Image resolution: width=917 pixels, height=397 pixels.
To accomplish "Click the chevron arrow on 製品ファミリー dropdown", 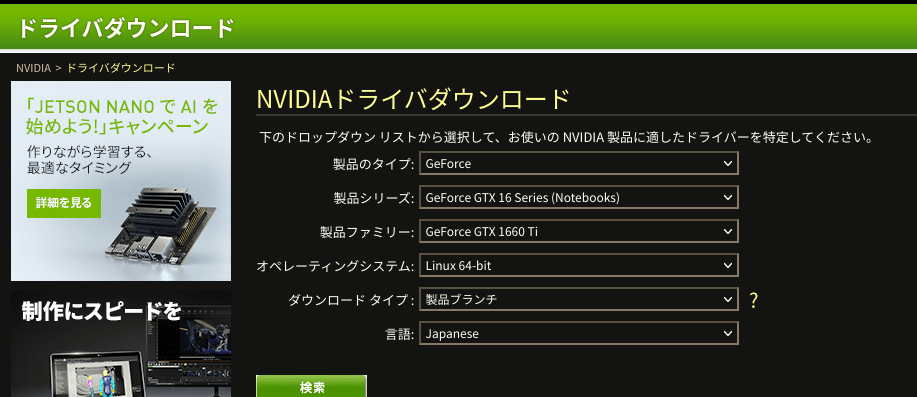I will pyautogui.click(x=728, y=232).
